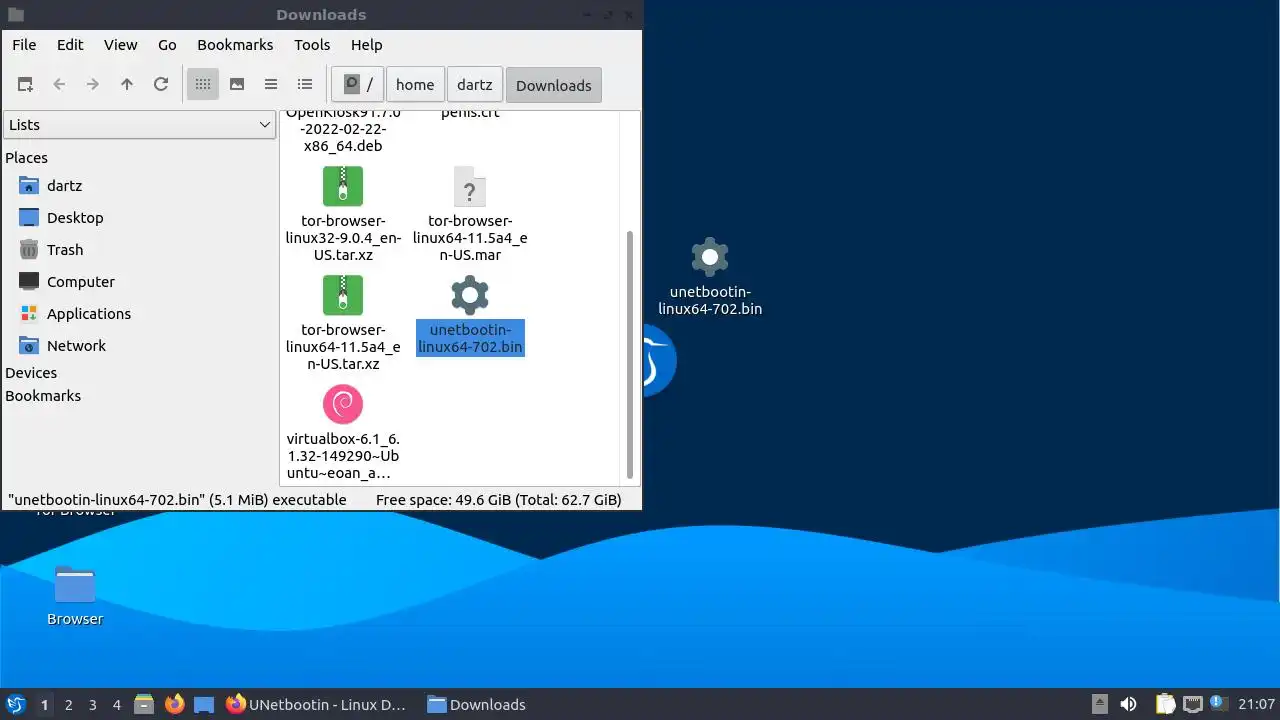Open the Lubuntu start menu

[x=16, y=704]
